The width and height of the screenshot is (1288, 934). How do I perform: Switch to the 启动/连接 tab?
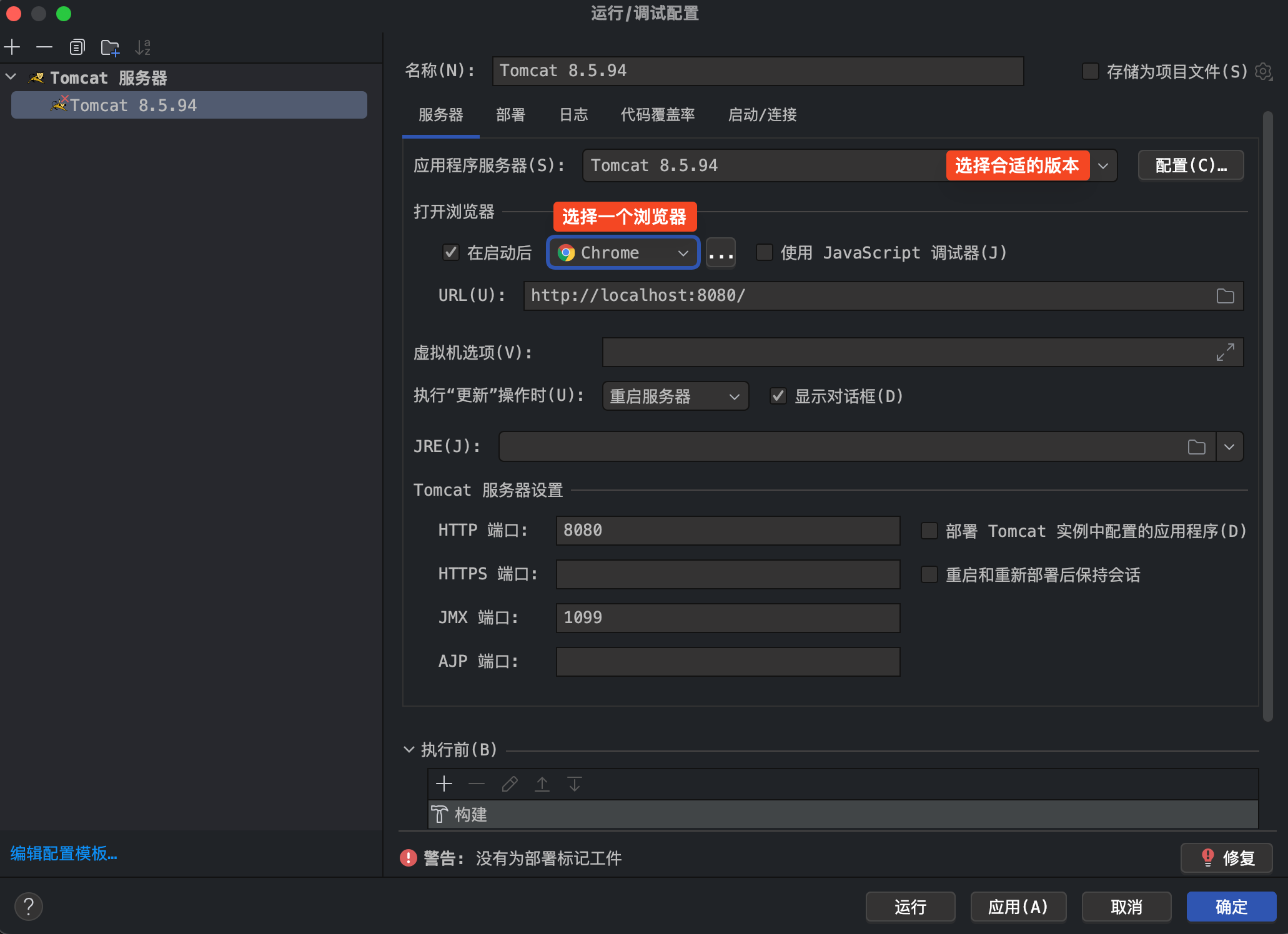[x=763, y=115]
